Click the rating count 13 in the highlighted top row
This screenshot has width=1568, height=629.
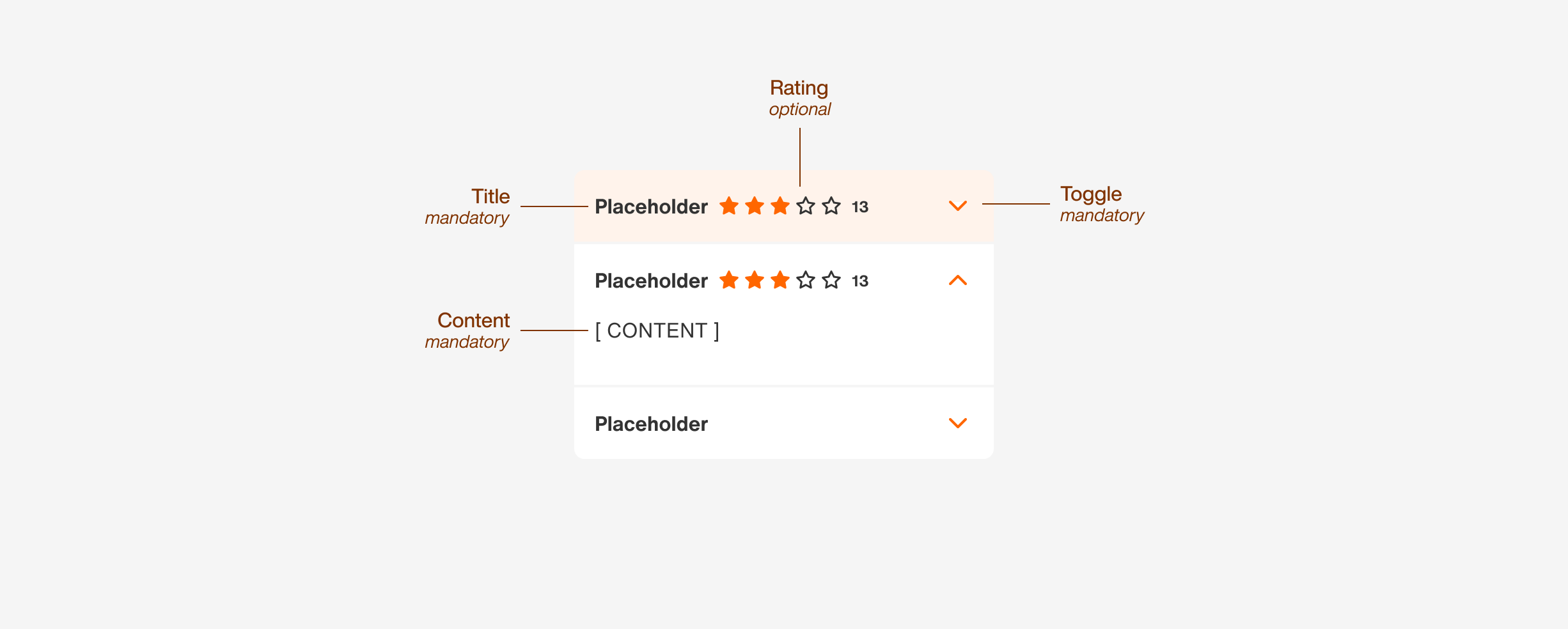[860, 207]
